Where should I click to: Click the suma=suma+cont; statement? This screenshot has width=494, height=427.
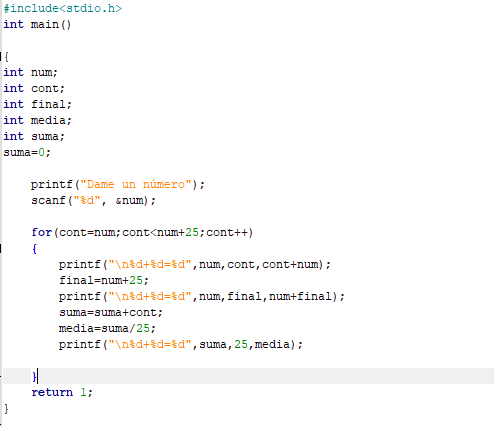(x=111, y=312)
